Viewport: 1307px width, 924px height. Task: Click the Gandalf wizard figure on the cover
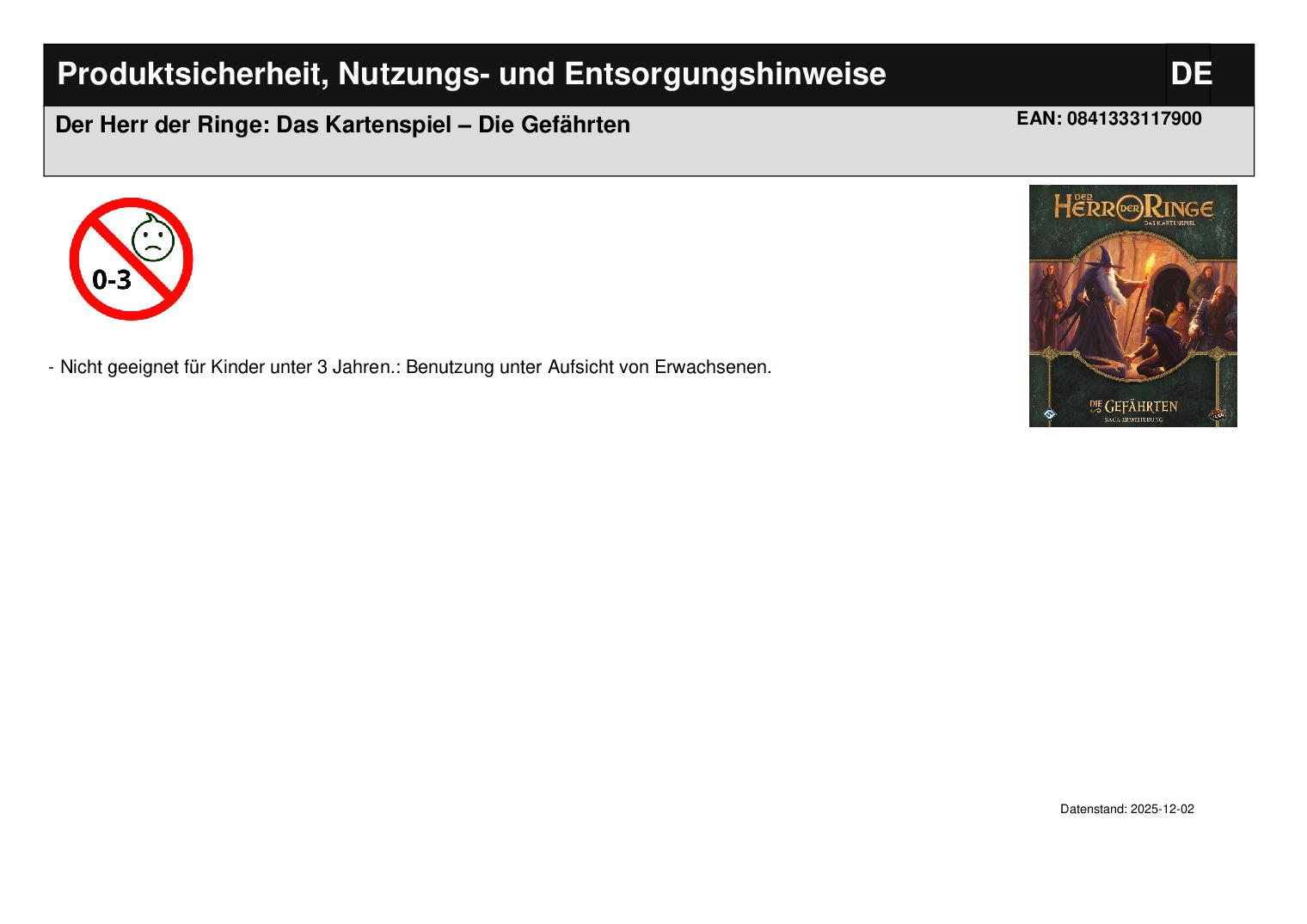(1102, 297)
